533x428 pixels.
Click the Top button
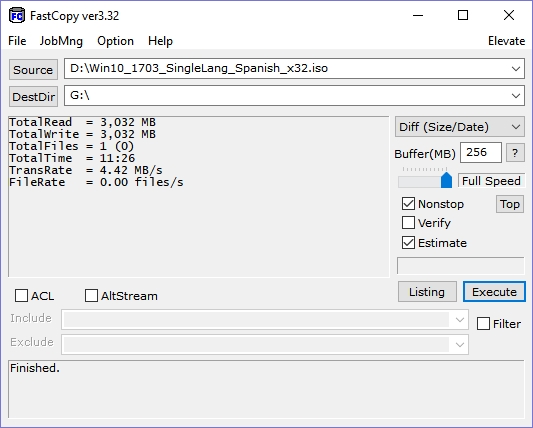[x=510, y=204]
